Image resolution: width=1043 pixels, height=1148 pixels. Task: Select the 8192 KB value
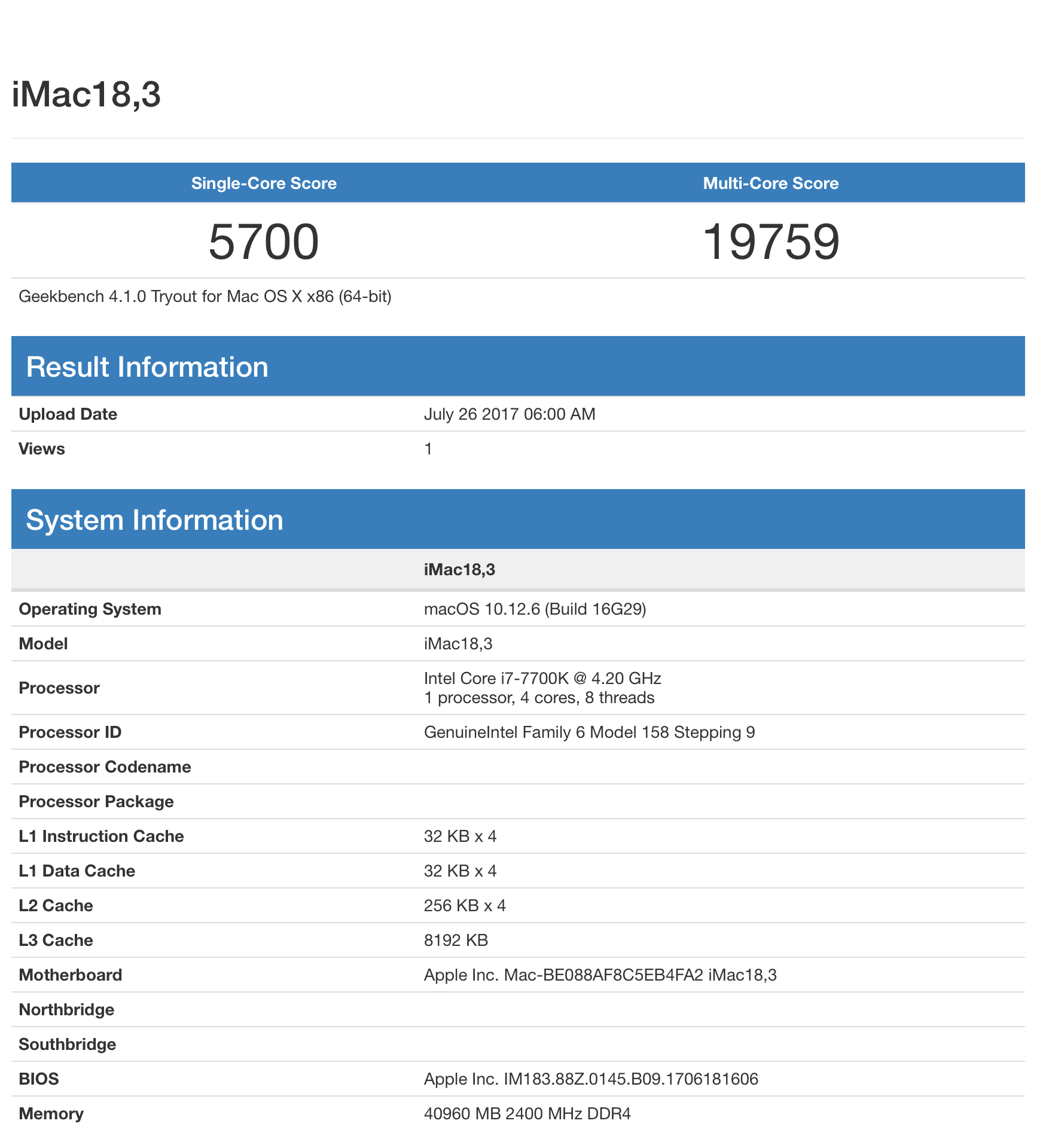(x=456, y=940)
